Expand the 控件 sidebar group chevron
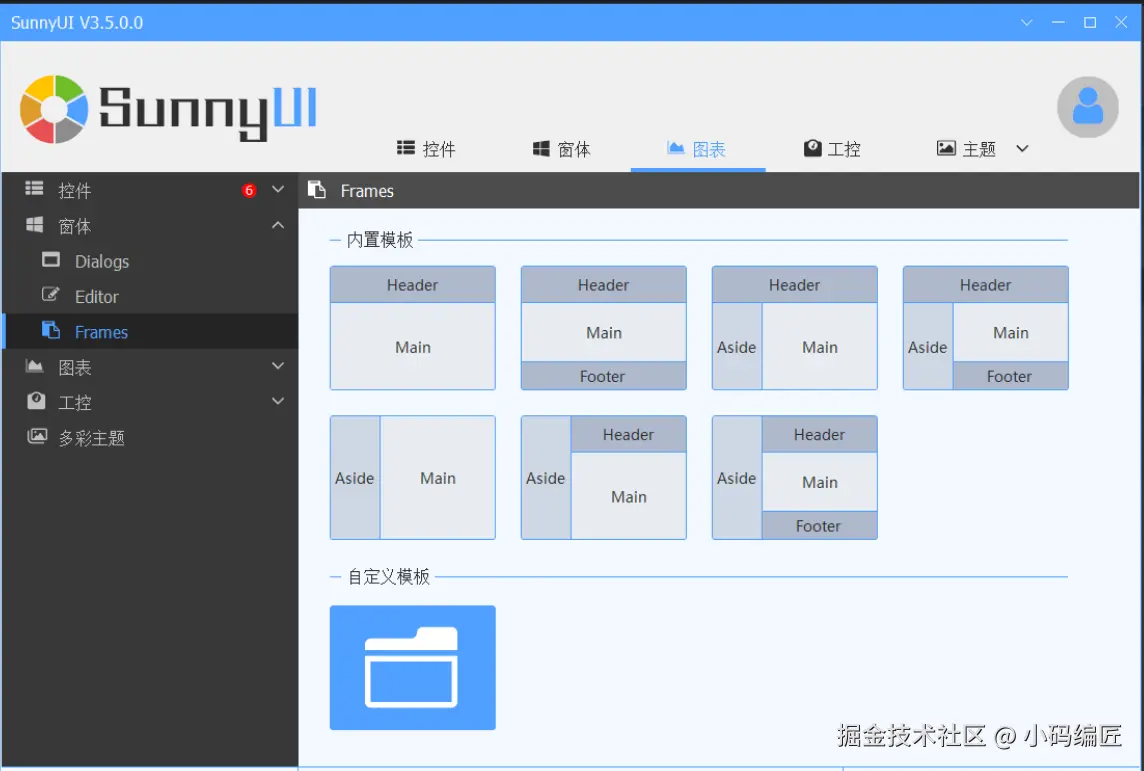 pyautogui.click(x=278, y=190)
